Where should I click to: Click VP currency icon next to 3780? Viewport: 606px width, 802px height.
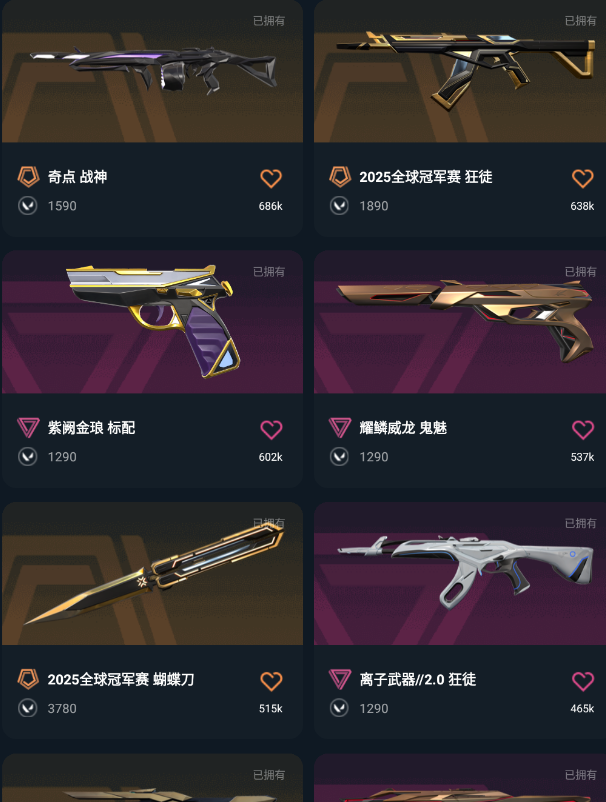click(28, 708)
